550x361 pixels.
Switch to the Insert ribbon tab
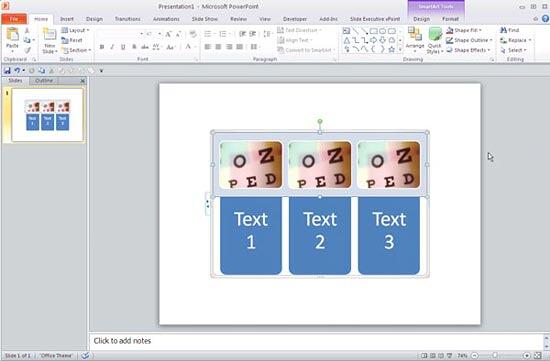tap(67, 19)
